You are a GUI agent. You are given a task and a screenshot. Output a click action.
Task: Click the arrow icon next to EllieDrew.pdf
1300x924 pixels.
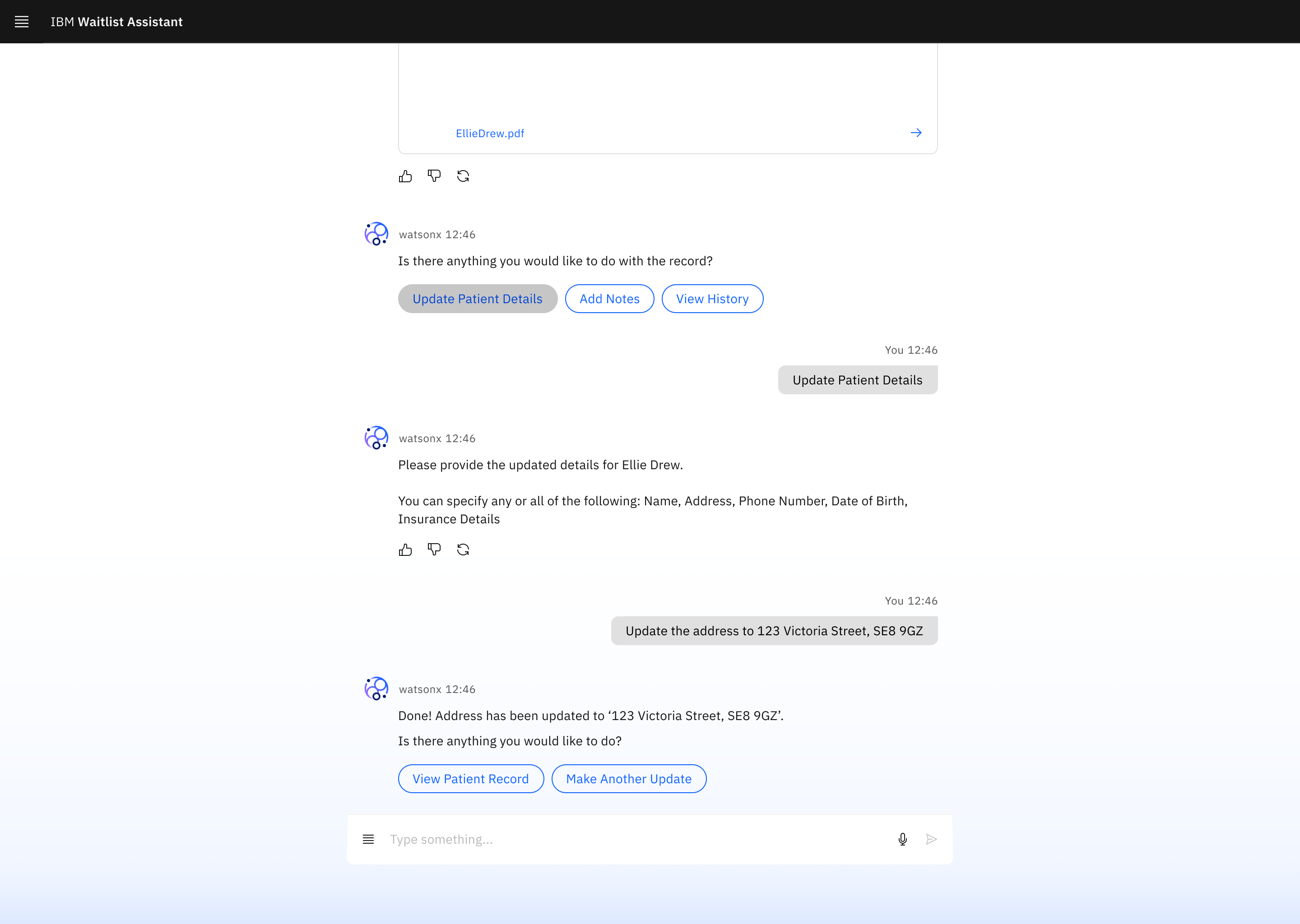point(916,133)
